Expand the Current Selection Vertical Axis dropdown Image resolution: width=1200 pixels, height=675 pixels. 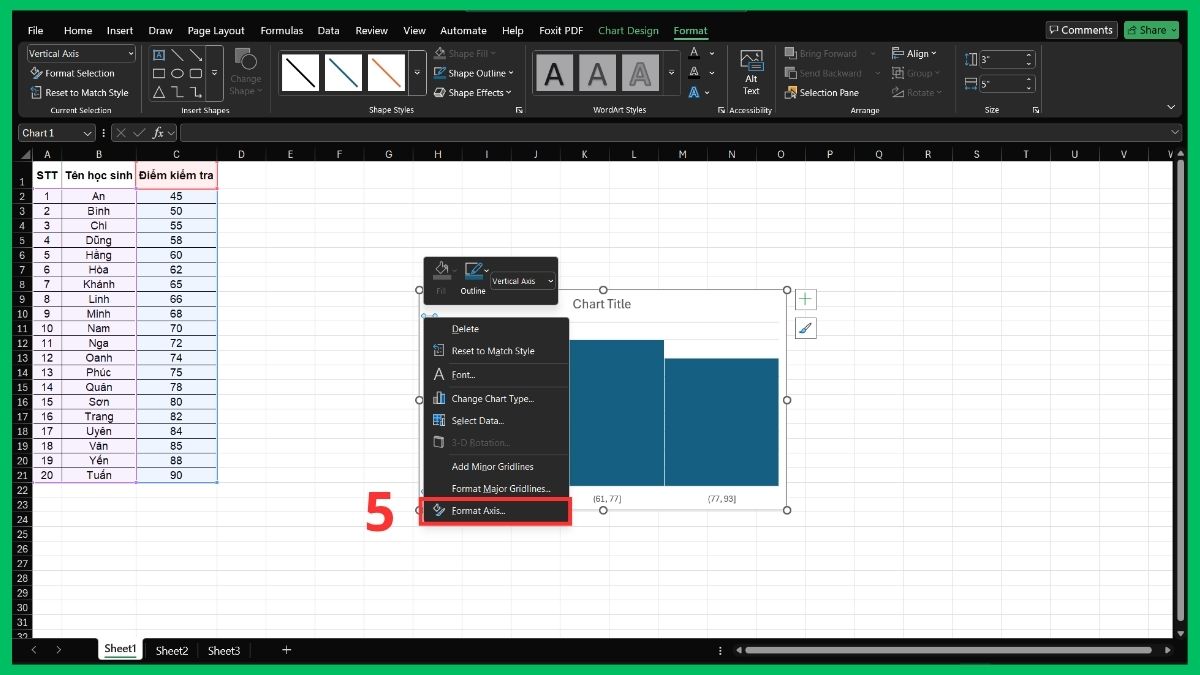[x=130, y=54]
